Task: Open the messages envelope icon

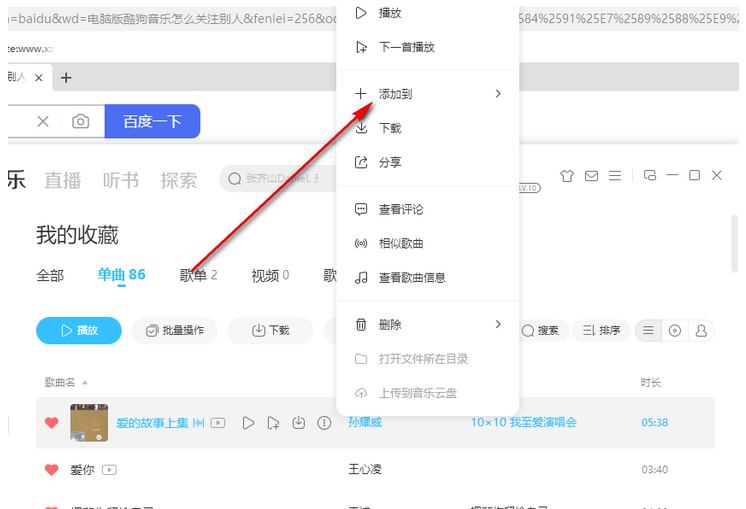Action: coord(591,176)
